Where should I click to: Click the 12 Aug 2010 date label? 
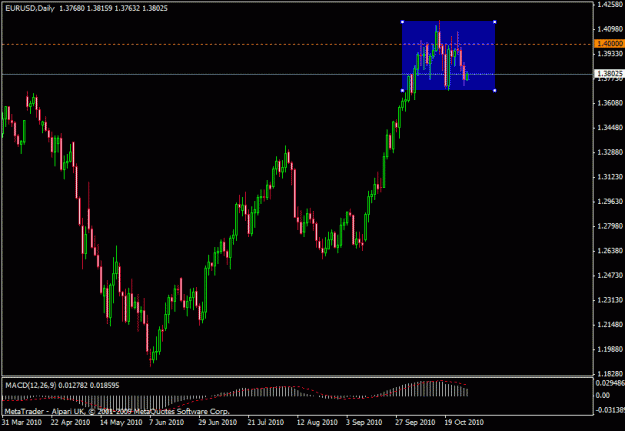(317, 422)
